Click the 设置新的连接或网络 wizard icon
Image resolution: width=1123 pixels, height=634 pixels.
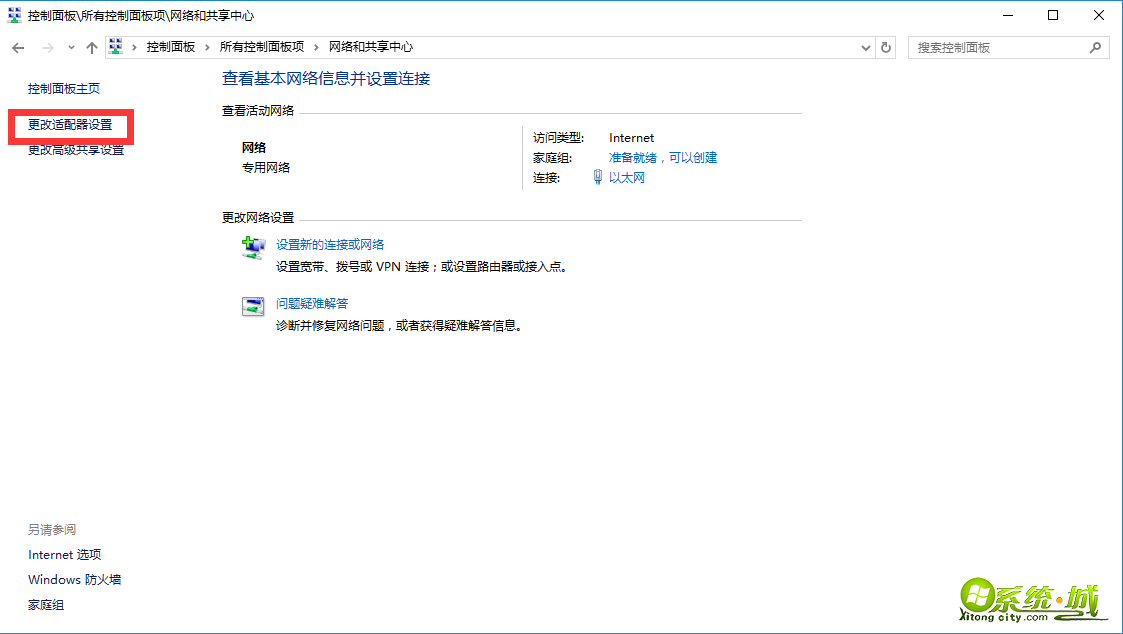click(x=253, y=248)
